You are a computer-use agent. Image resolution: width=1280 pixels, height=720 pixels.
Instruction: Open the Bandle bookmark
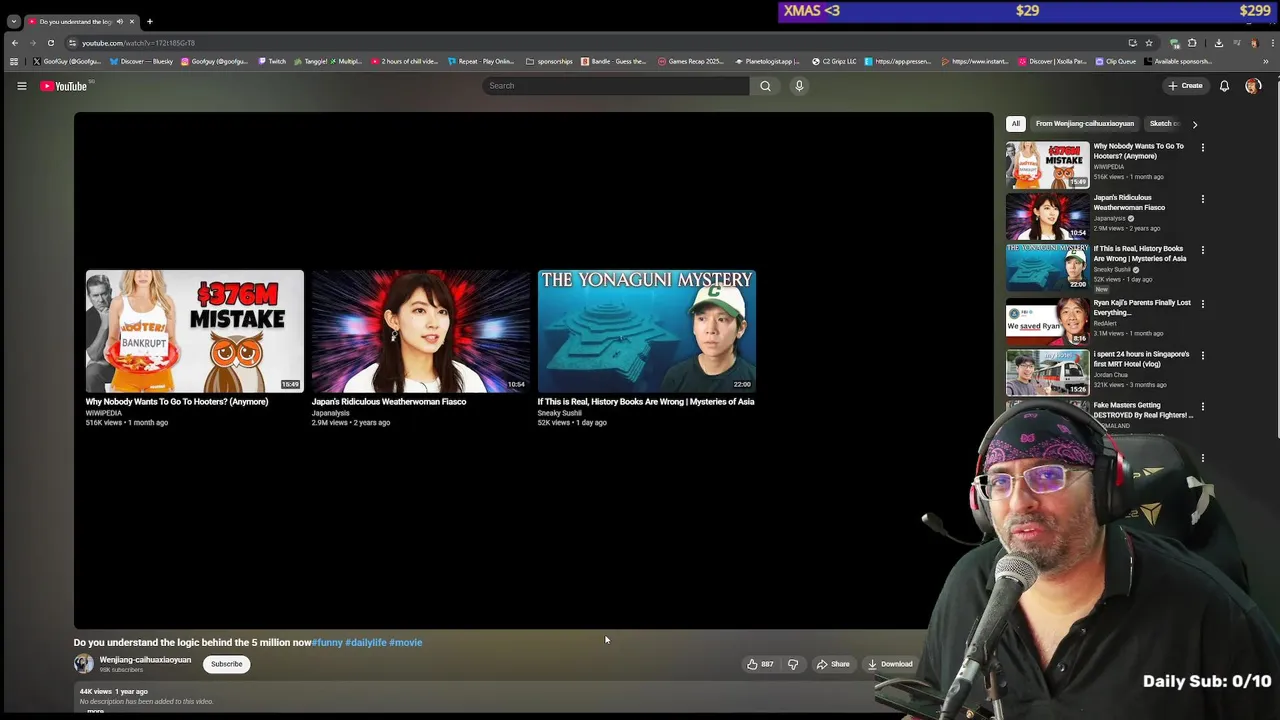[614, 61]
